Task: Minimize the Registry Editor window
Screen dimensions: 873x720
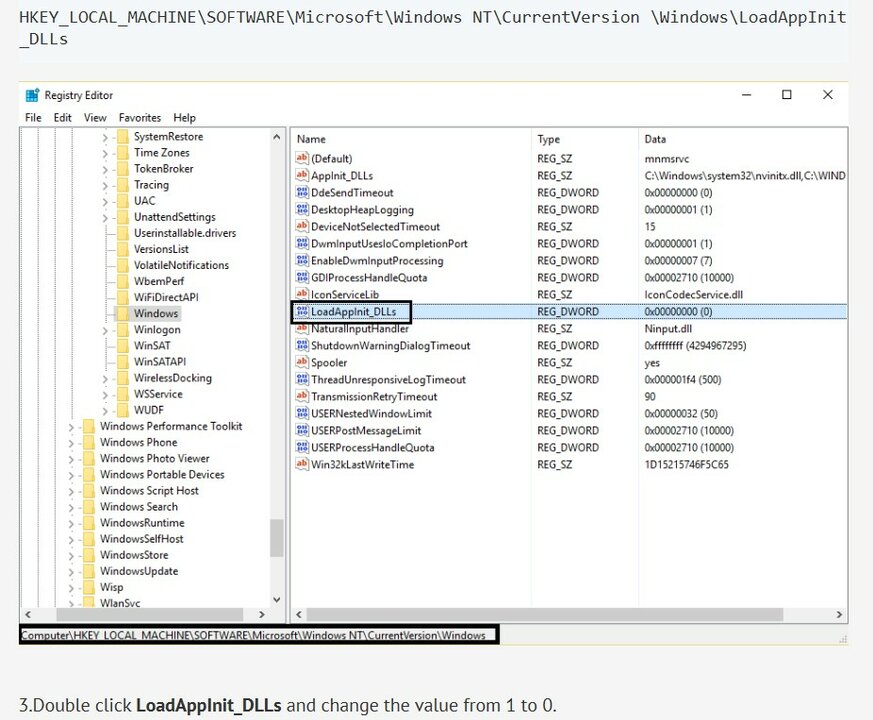Action: click(747, 95)
